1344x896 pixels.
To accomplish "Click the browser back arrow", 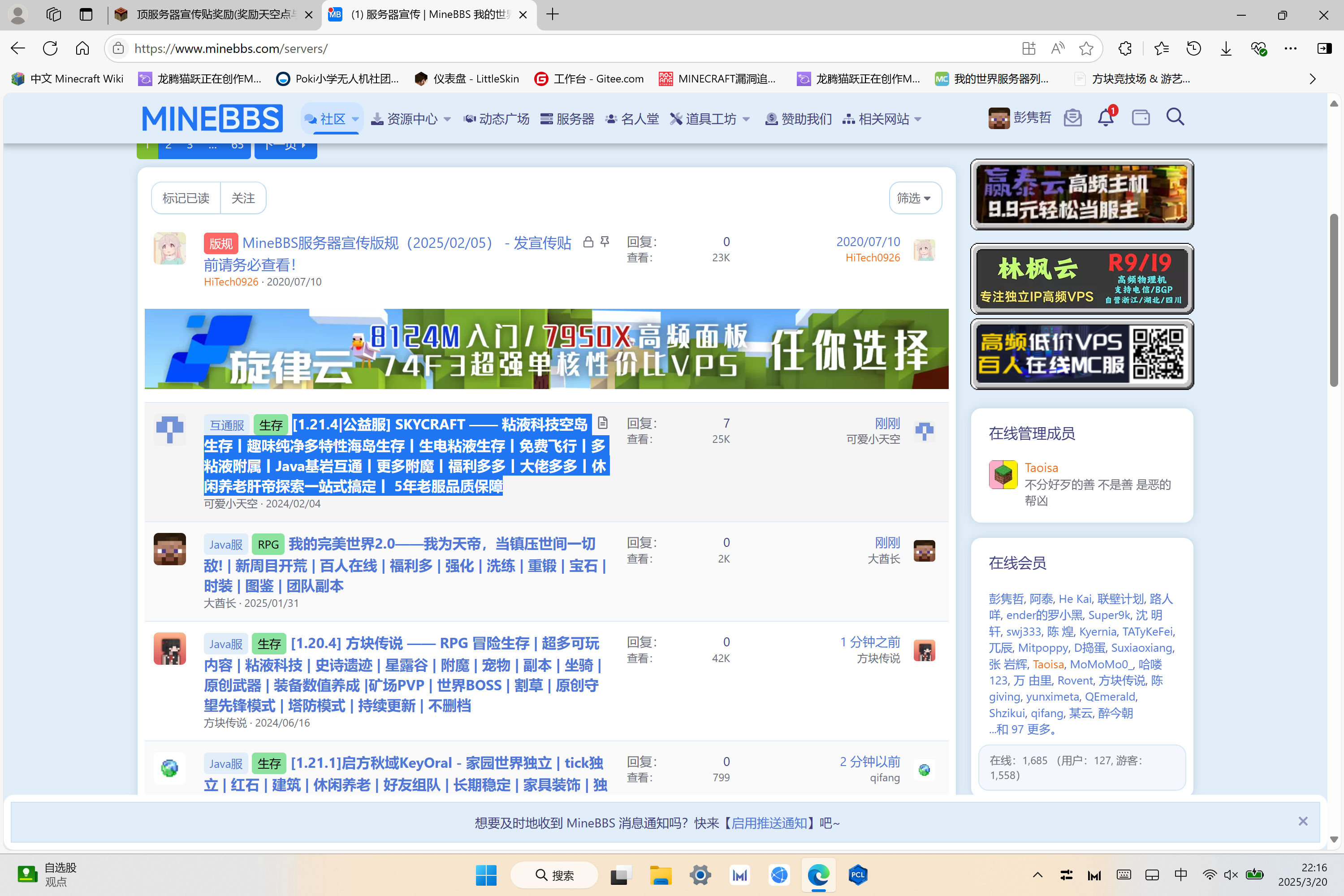I will [x=18, y=48].
